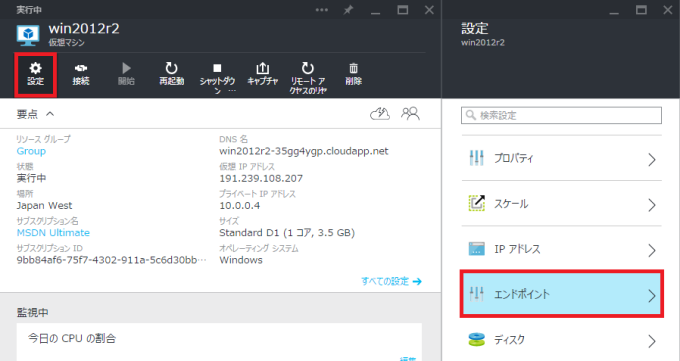
Task: Follow the すべての設定 link
Action: coord(385,281)
